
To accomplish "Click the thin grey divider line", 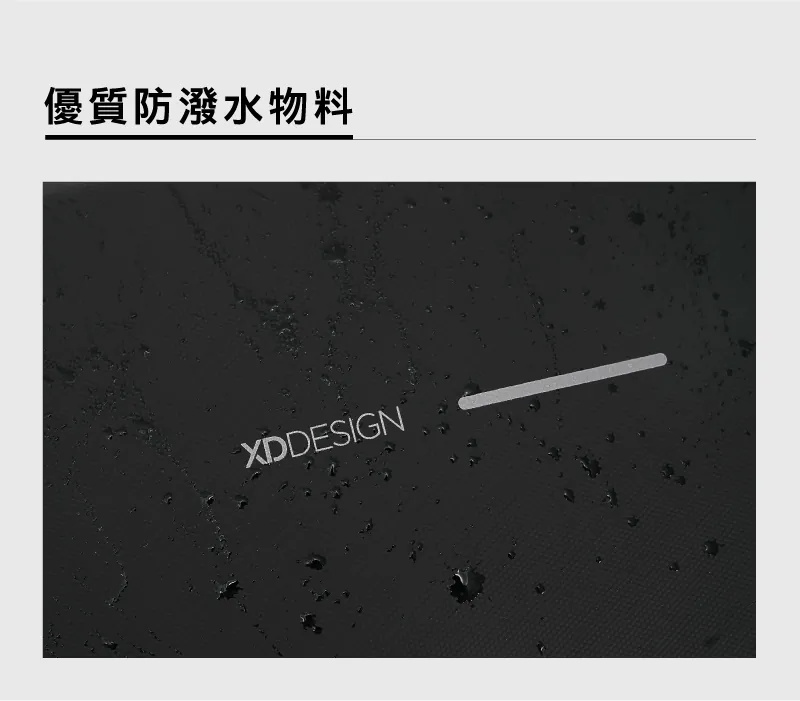I will tap(554, 139).
